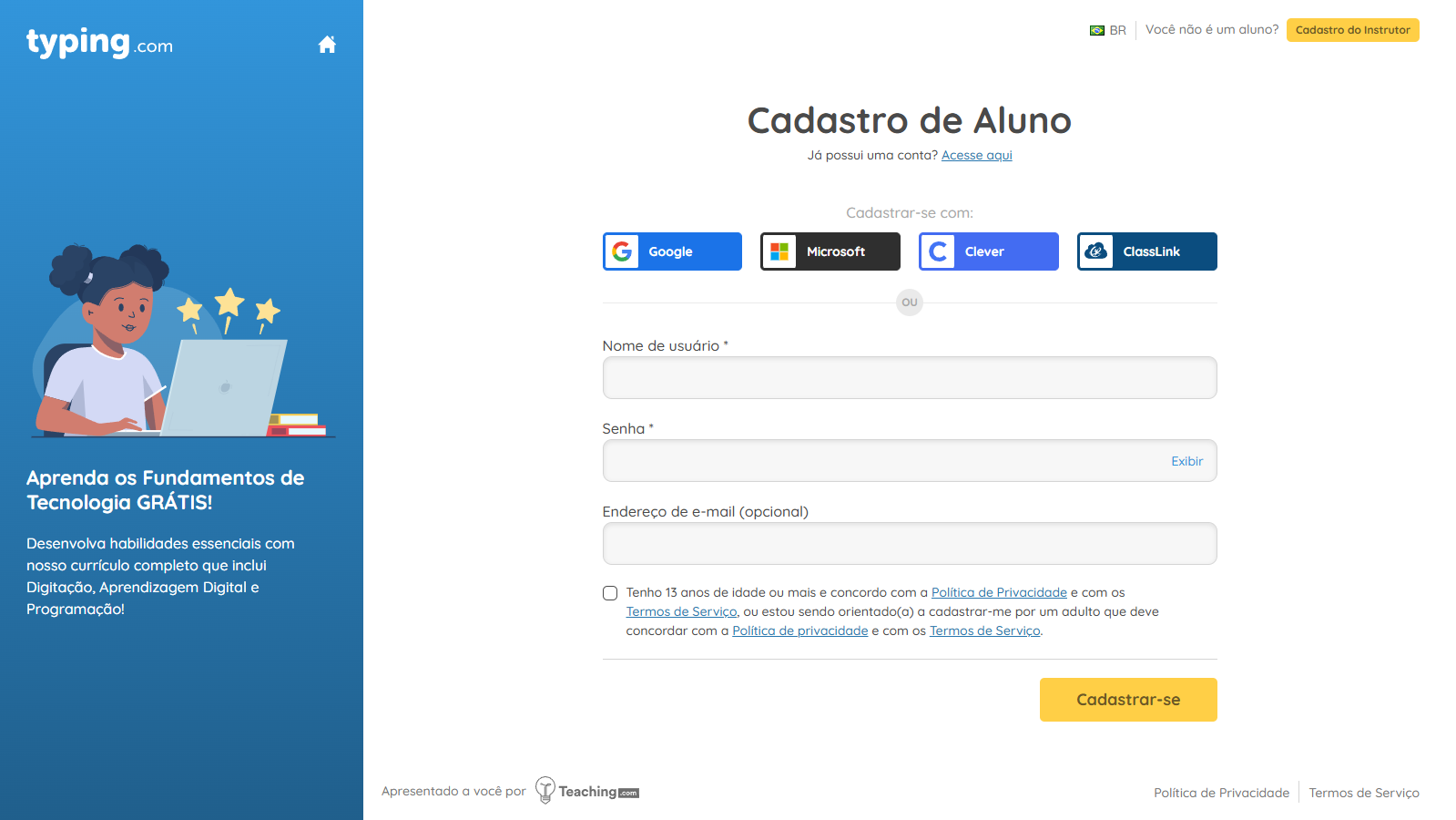Show password with the Exibir link
Screen dimensions: 1456x820
[1186, 461]
